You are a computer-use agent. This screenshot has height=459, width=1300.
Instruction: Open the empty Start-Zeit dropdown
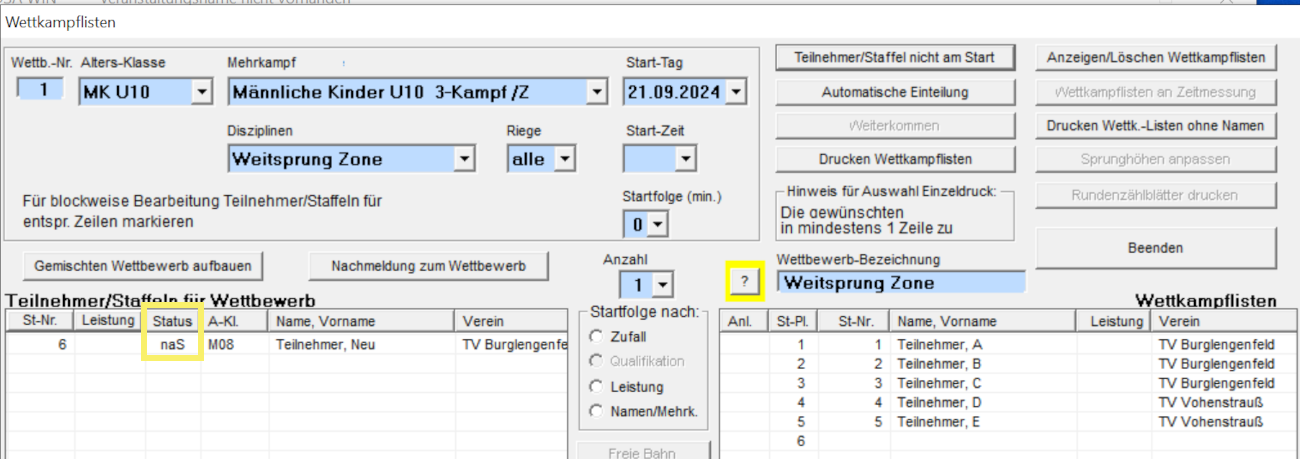click(x=685, y=159)
